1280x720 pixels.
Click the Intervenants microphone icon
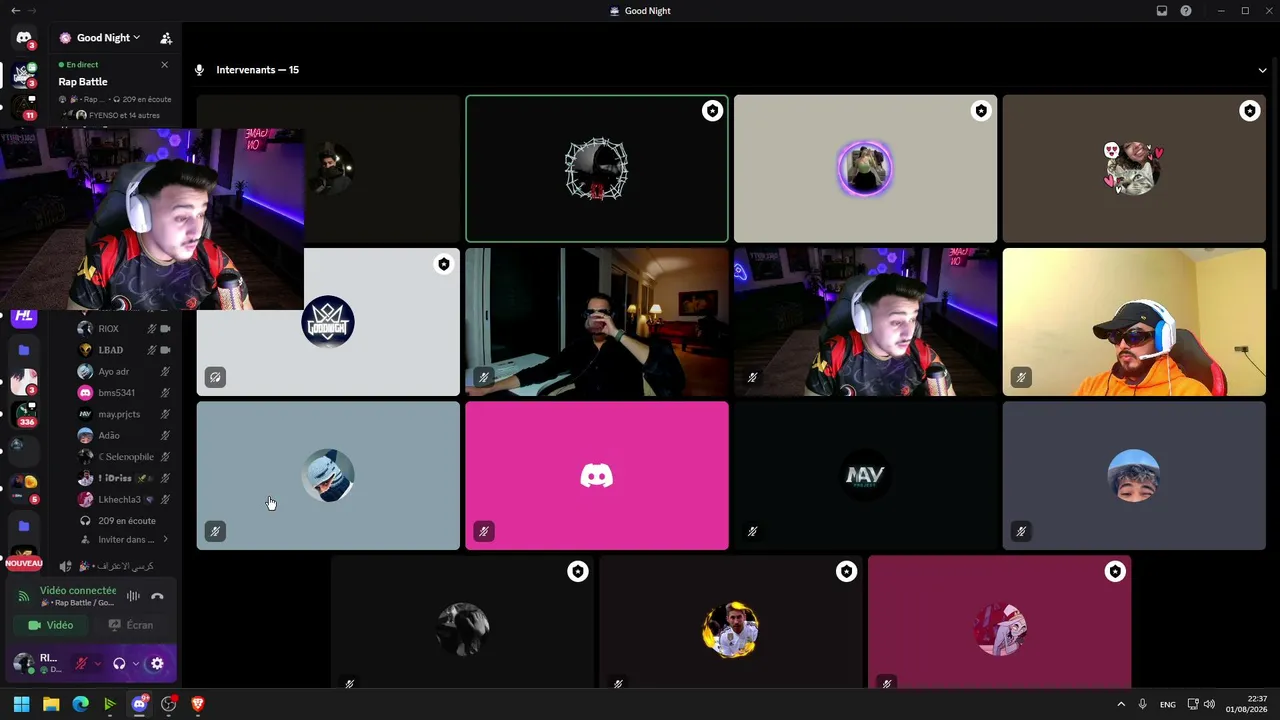pyautogui.click(x=199, y=70)
